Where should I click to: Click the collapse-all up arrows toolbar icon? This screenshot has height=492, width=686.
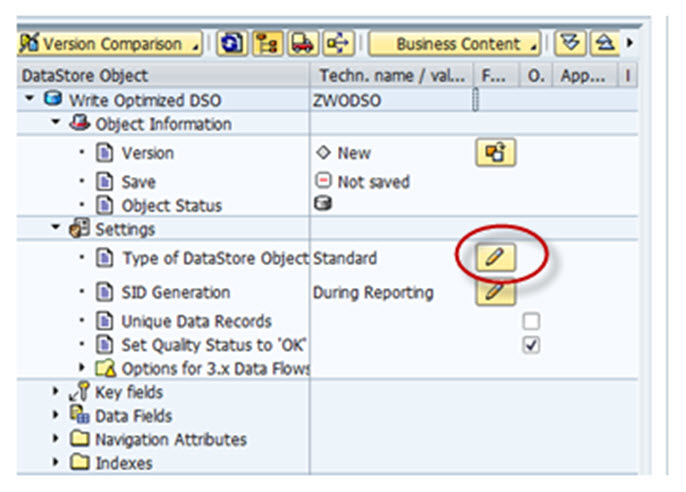click(605, 44)
